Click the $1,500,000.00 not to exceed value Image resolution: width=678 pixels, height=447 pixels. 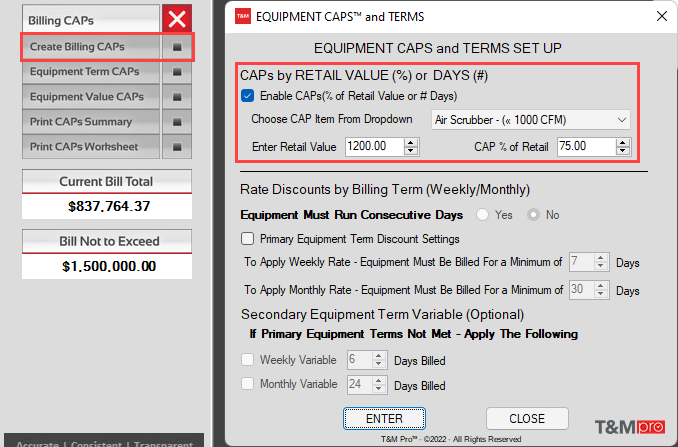pos(109,266)
